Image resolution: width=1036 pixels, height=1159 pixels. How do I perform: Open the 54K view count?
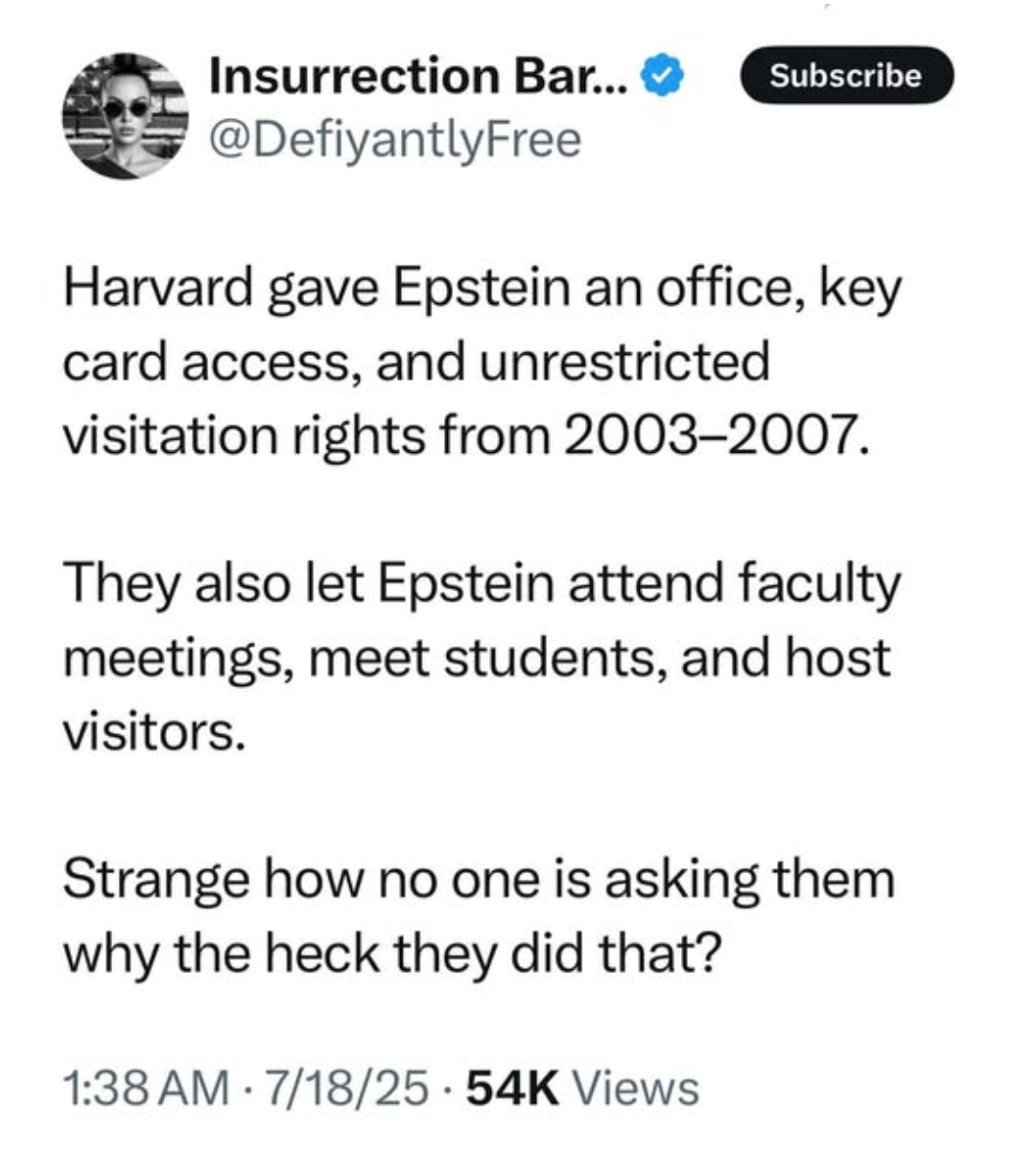[512, 1088]
